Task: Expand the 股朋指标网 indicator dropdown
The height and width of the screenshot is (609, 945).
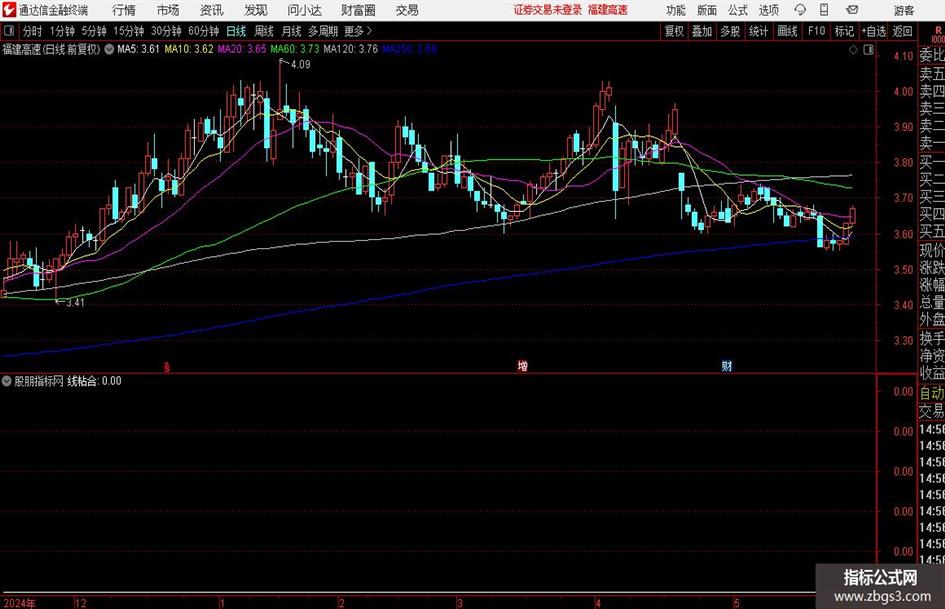Action: point(7,381)
